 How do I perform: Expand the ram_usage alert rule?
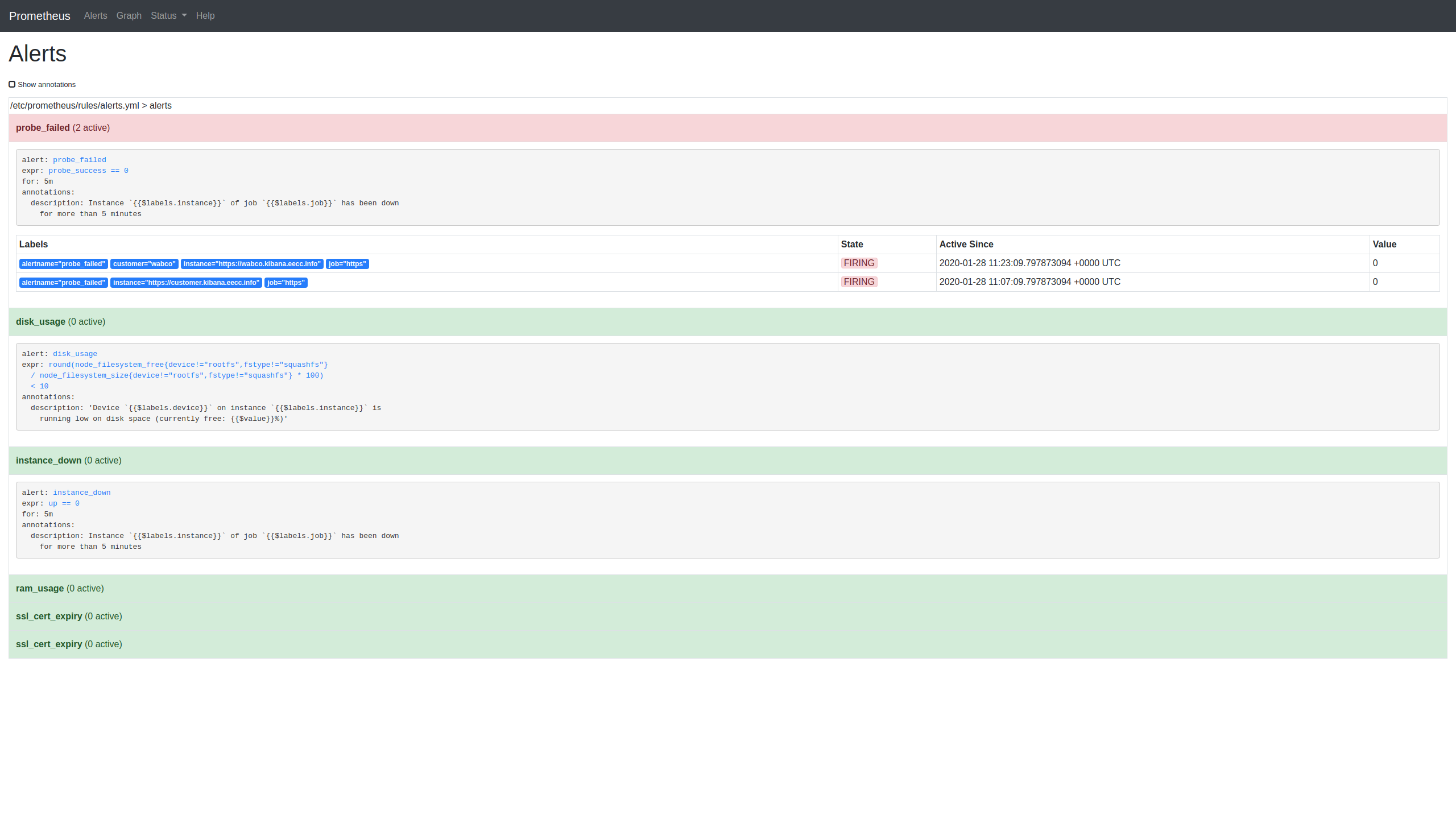coord(40,589)
